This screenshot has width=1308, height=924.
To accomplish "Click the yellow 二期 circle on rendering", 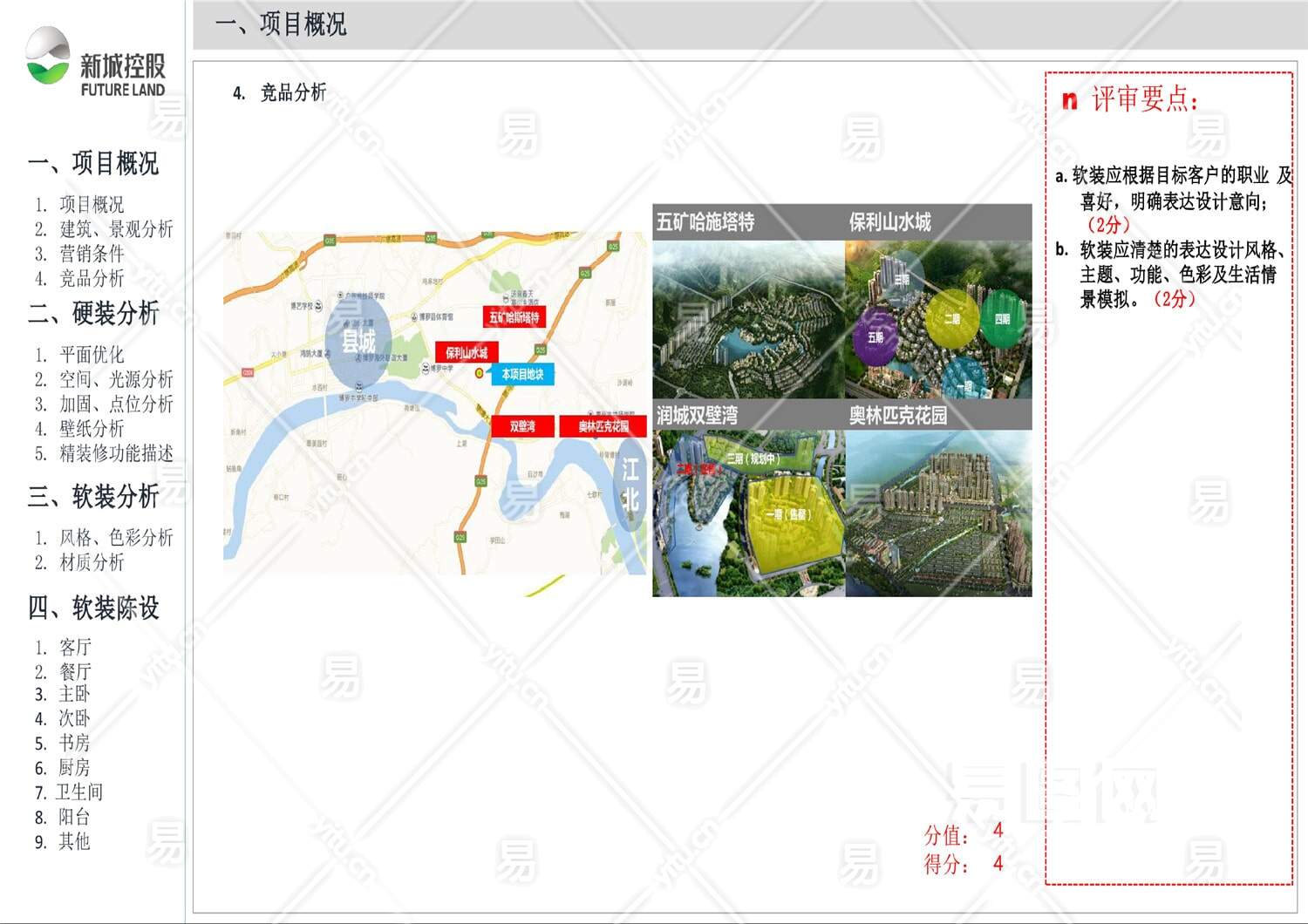I will point(952,318).
